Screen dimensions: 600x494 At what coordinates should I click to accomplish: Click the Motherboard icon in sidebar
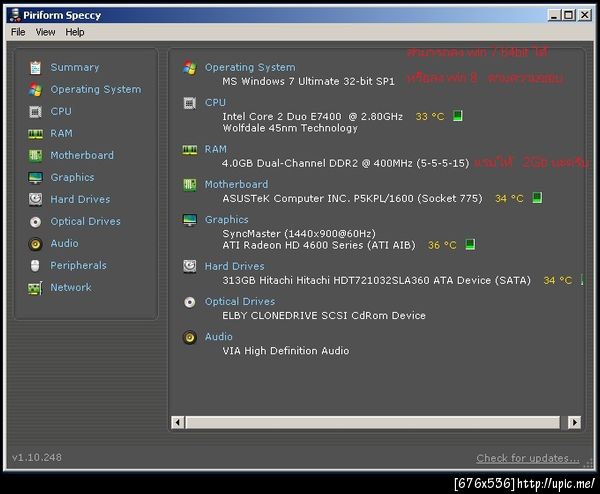(x=35, y=156)
